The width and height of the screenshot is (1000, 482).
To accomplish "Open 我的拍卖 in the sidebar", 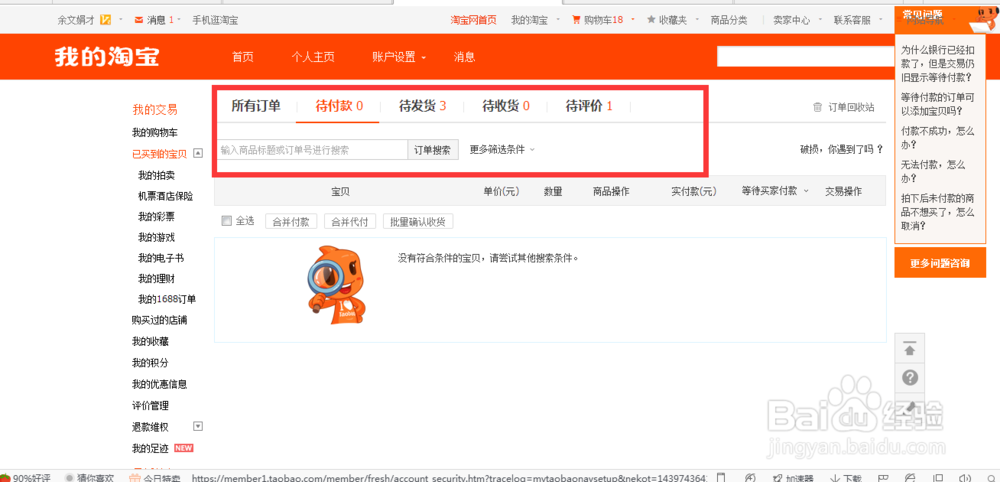I will click(x=156, y=175).
